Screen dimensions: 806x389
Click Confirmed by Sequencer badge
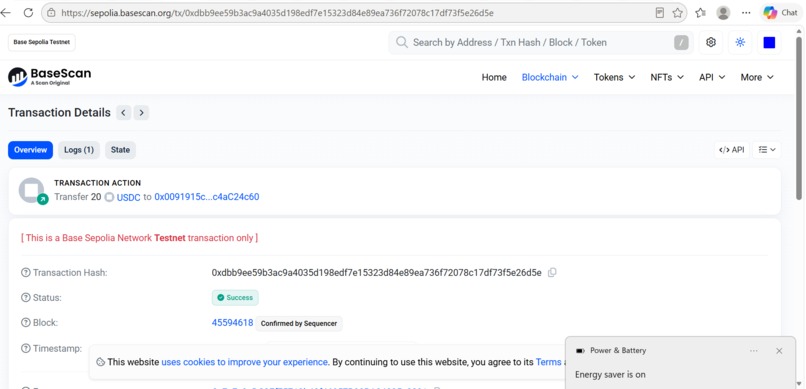(299, 324)
